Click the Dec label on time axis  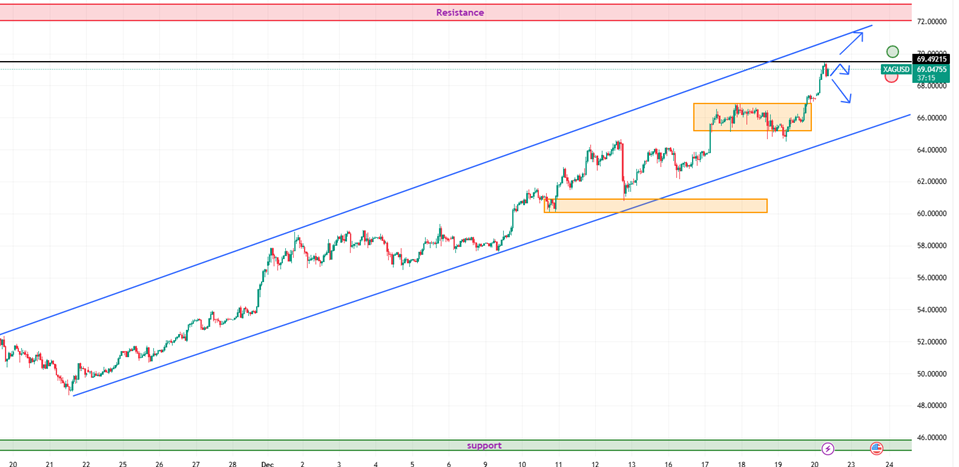266,464
